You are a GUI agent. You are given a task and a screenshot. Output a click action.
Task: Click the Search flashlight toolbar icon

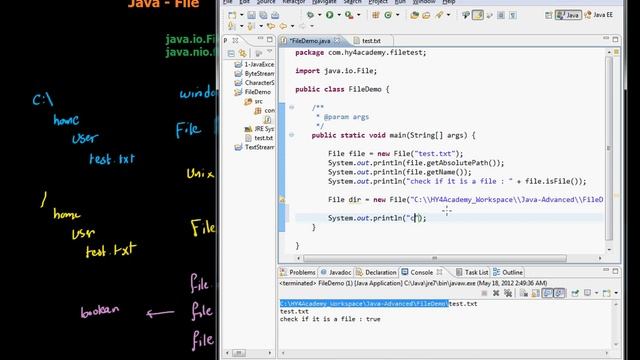click(439, 15)
